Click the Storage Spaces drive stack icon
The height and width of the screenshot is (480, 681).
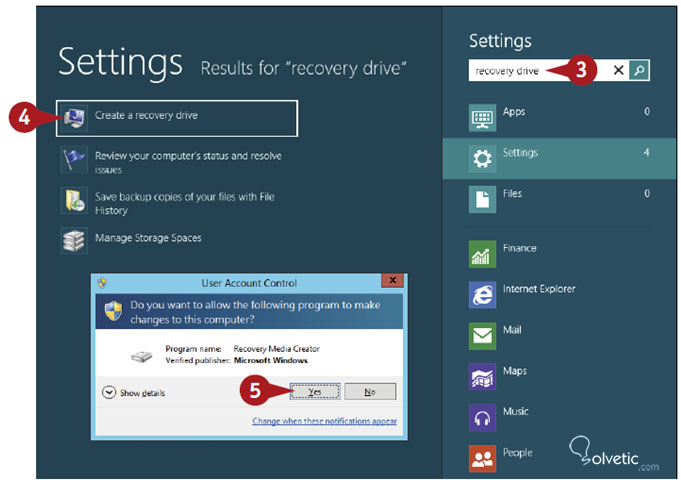click(74, 241)
